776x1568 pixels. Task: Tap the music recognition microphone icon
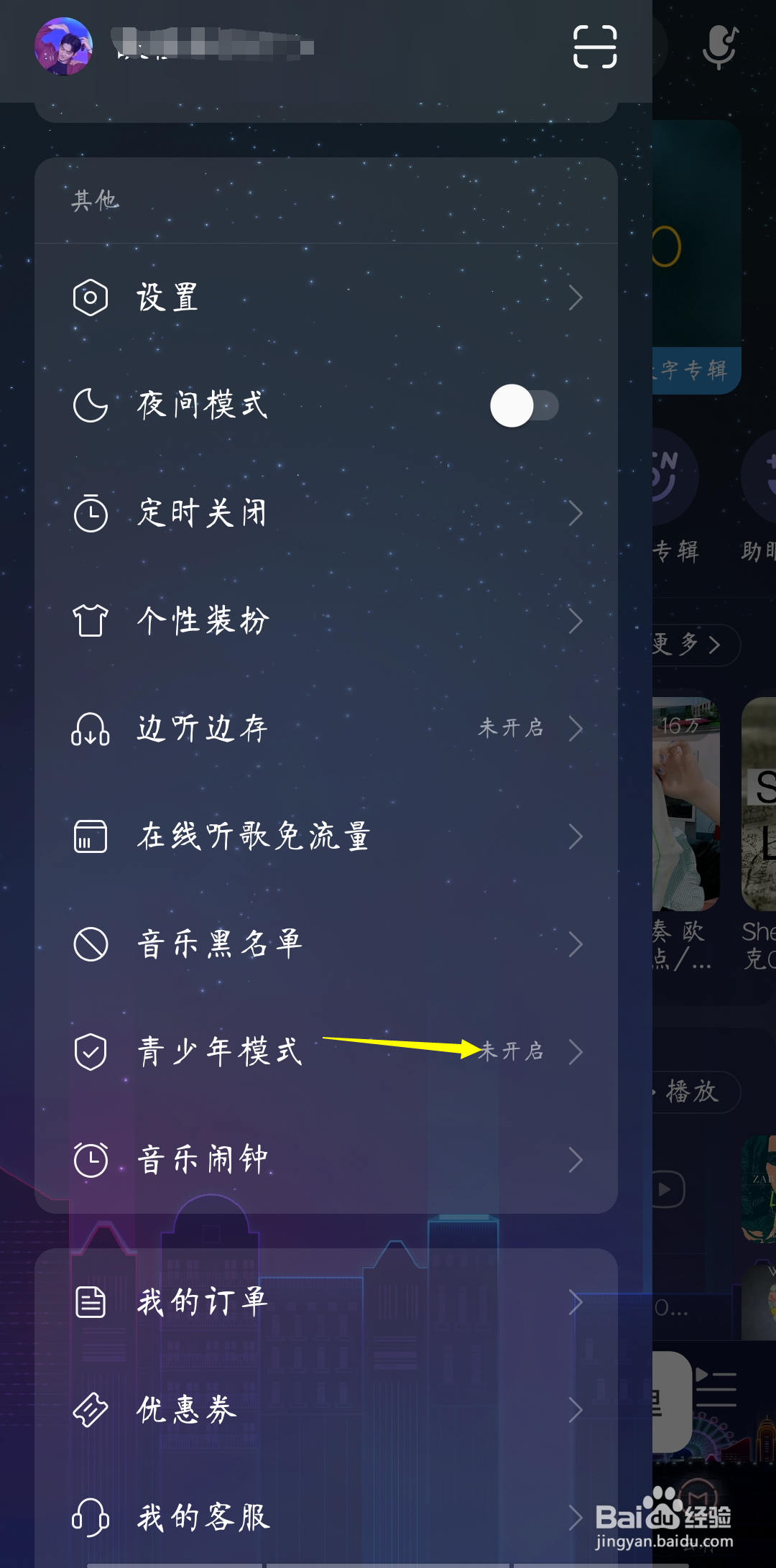point(720,47)
